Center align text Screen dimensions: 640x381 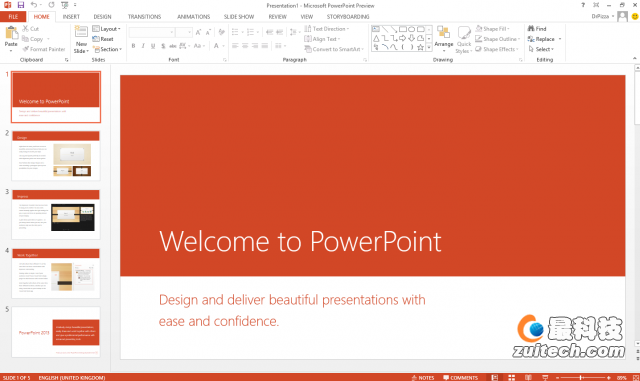pyautogui.click(x=245, y=46)
